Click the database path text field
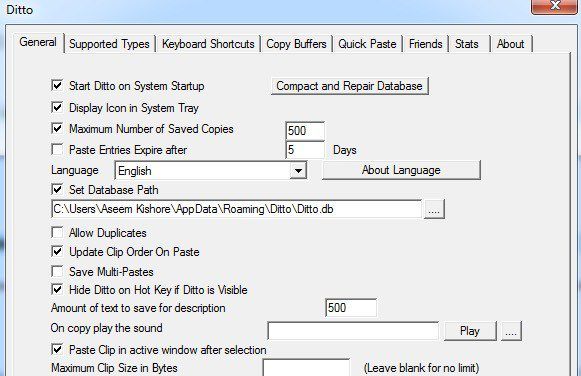This screenshot has height=376, width=581. click(x=236, y=209)
